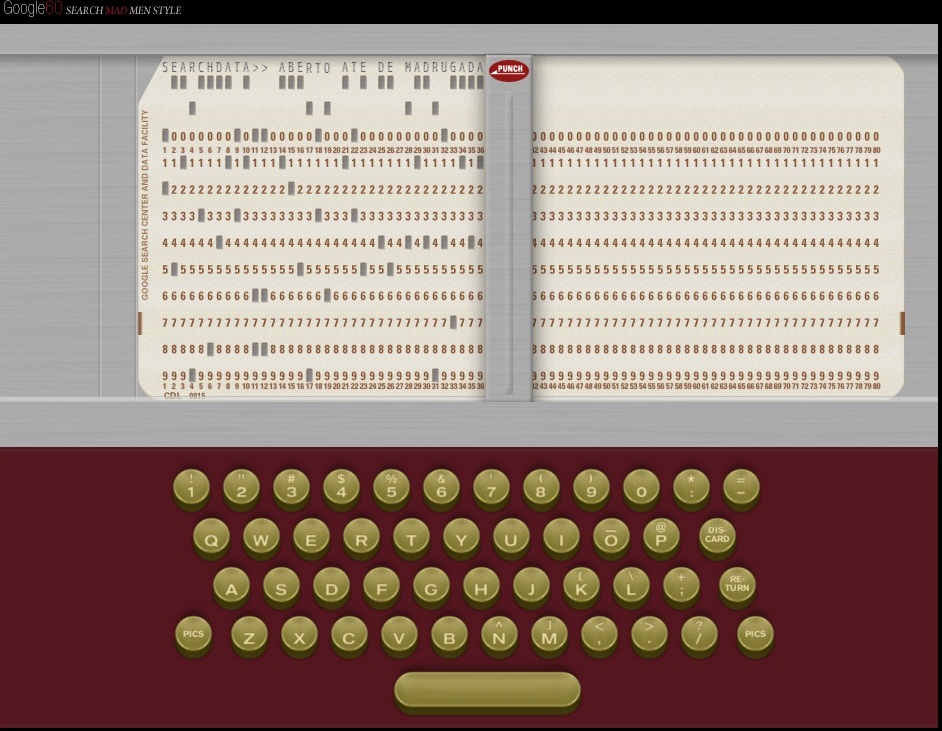Click the 'Search Mad Men Style' tagline
Image resolution: width=942 pixels, height=731 pixels.
tap(123, 10)
